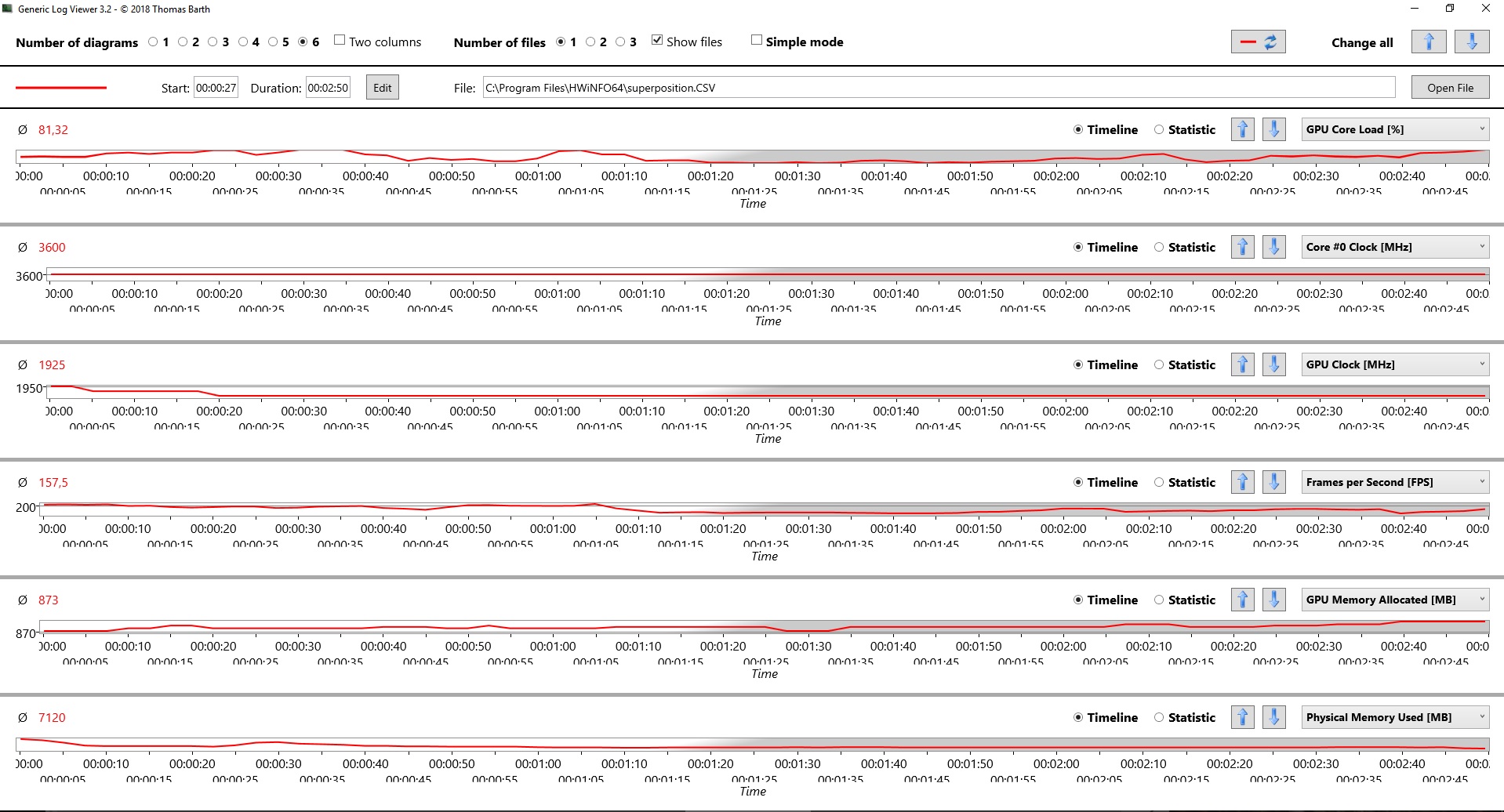
Task: Click inside the Frames per Second timeline chart
Action: 764,509
